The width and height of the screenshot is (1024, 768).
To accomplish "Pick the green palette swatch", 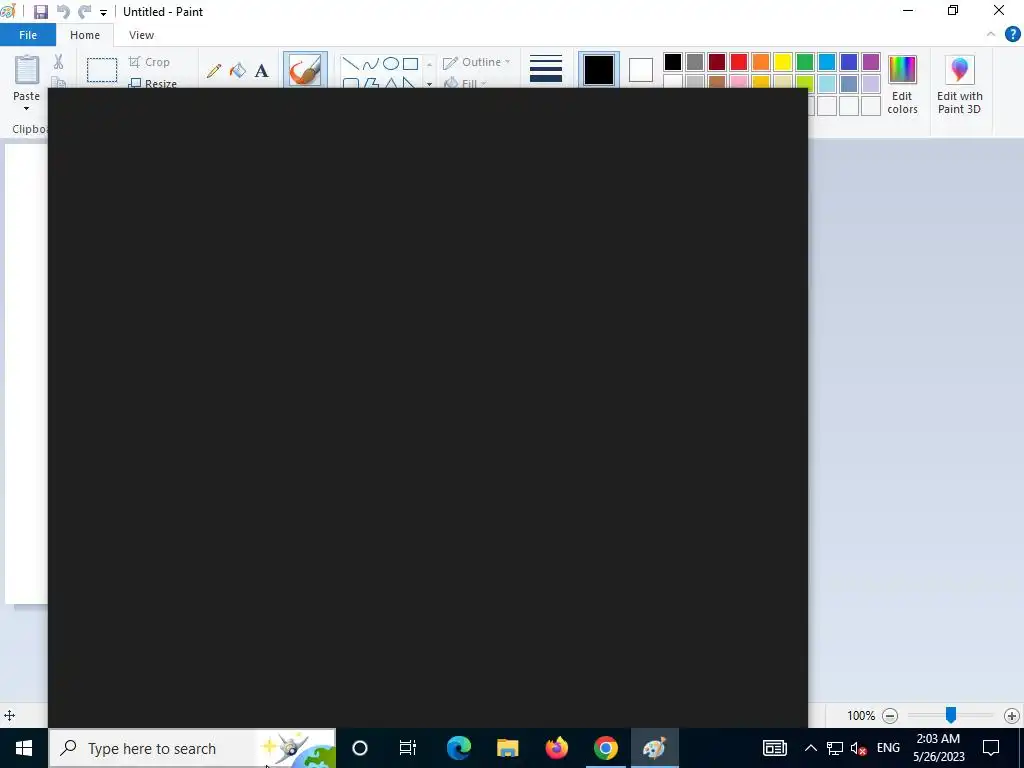I will (805, 62).
